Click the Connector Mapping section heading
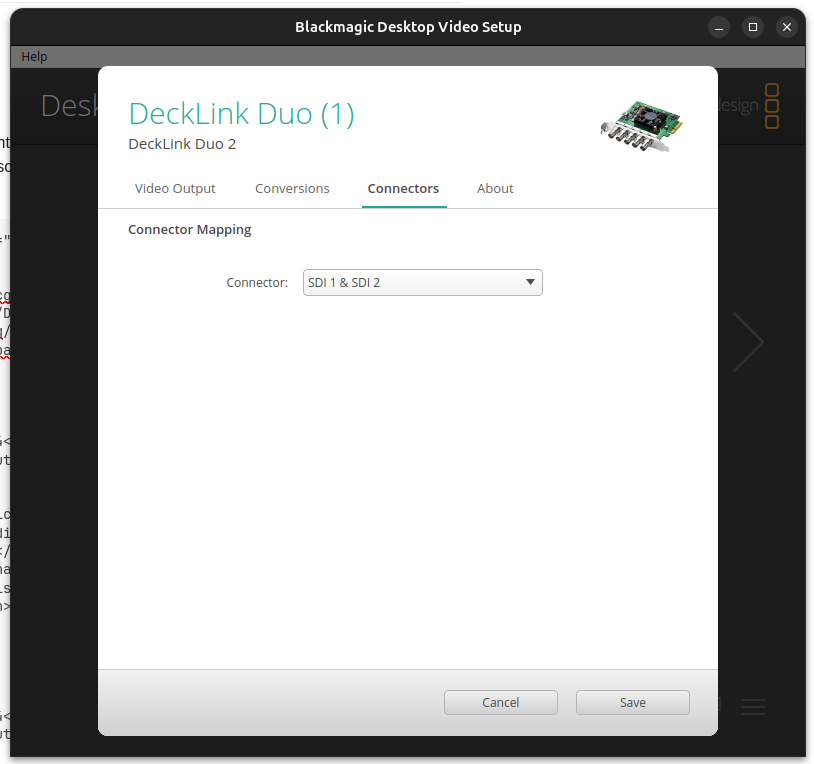814x764 pixels. 189,230
